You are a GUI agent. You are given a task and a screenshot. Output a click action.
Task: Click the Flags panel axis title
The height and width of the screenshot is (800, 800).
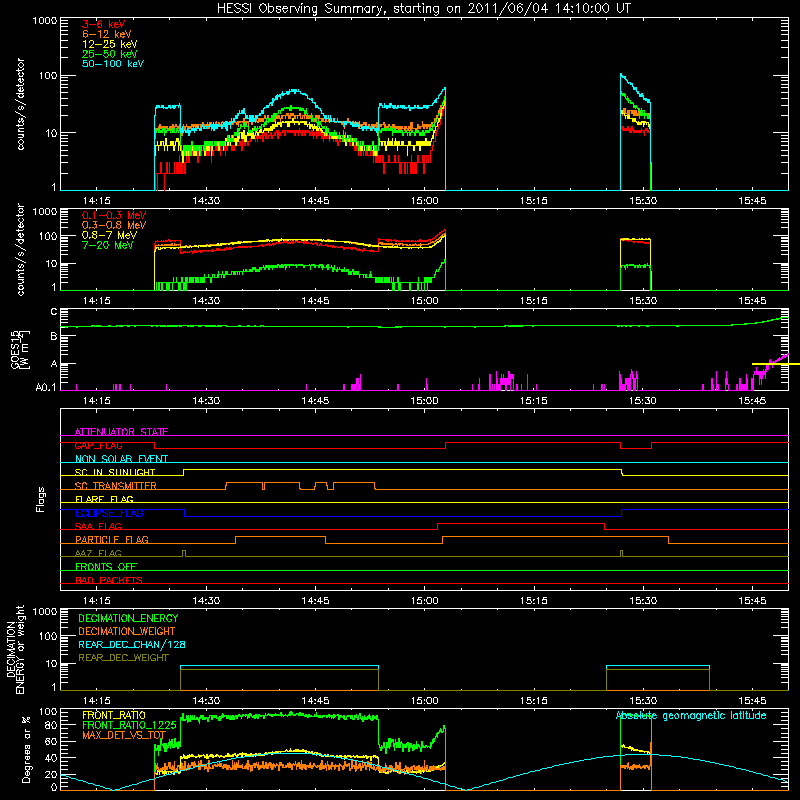pyautogui.click(x=40, y=499)
